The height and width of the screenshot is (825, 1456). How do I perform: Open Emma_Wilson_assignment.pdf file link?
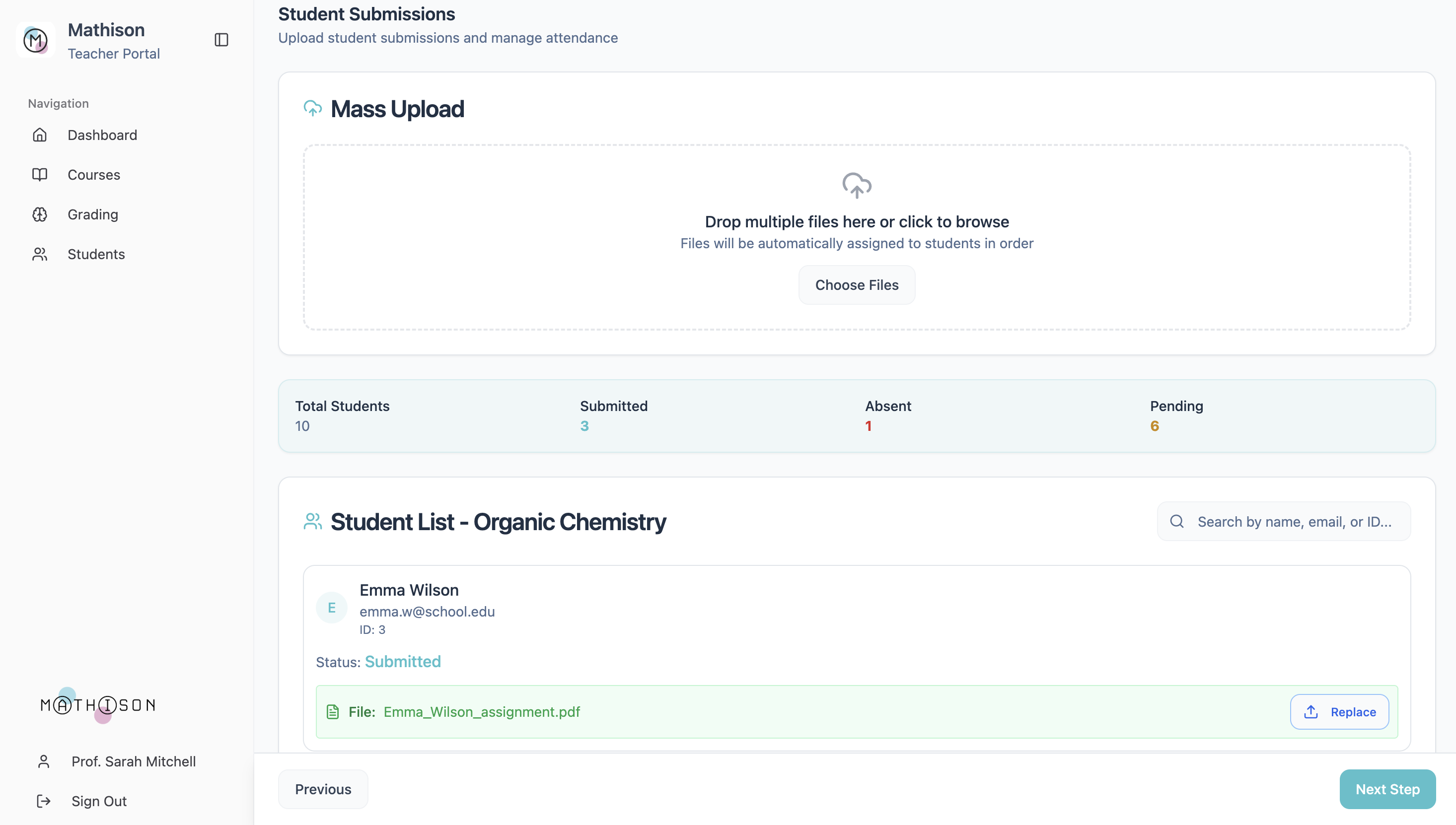(481, 712)
